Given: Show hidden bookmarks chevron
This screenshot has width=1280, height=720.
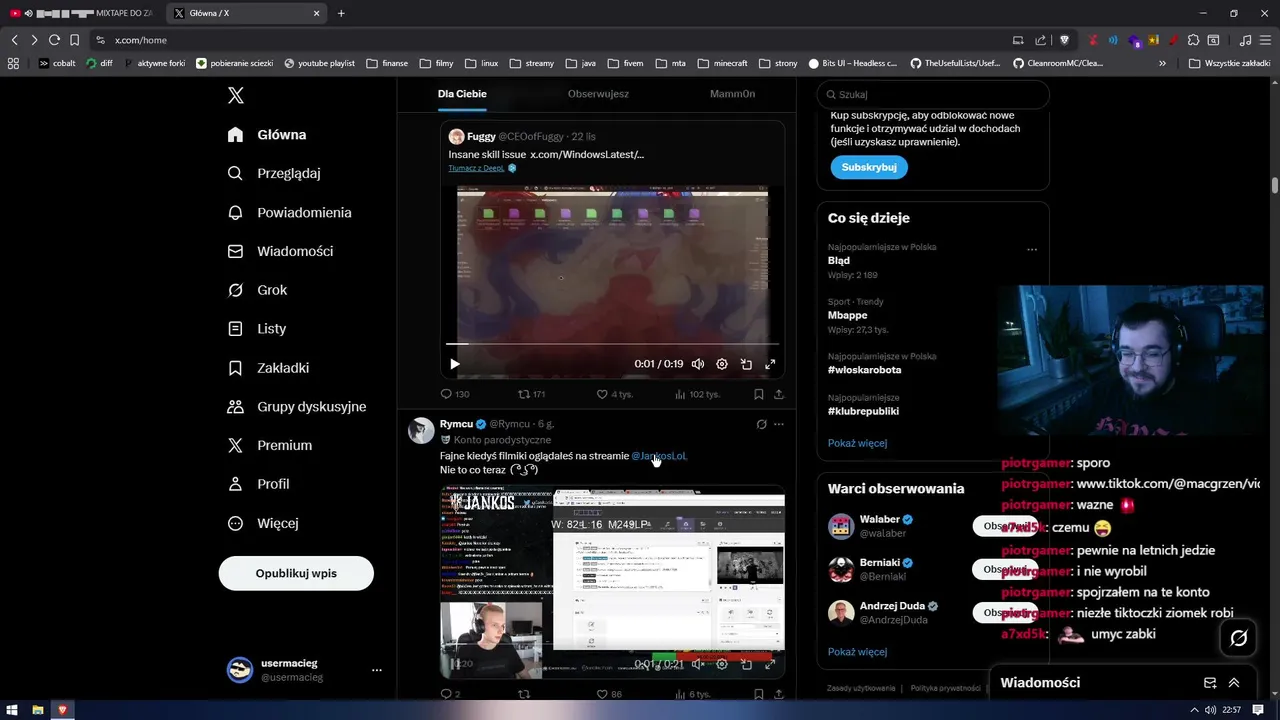Looking at the screenshot, I should tap(1162, 63).
